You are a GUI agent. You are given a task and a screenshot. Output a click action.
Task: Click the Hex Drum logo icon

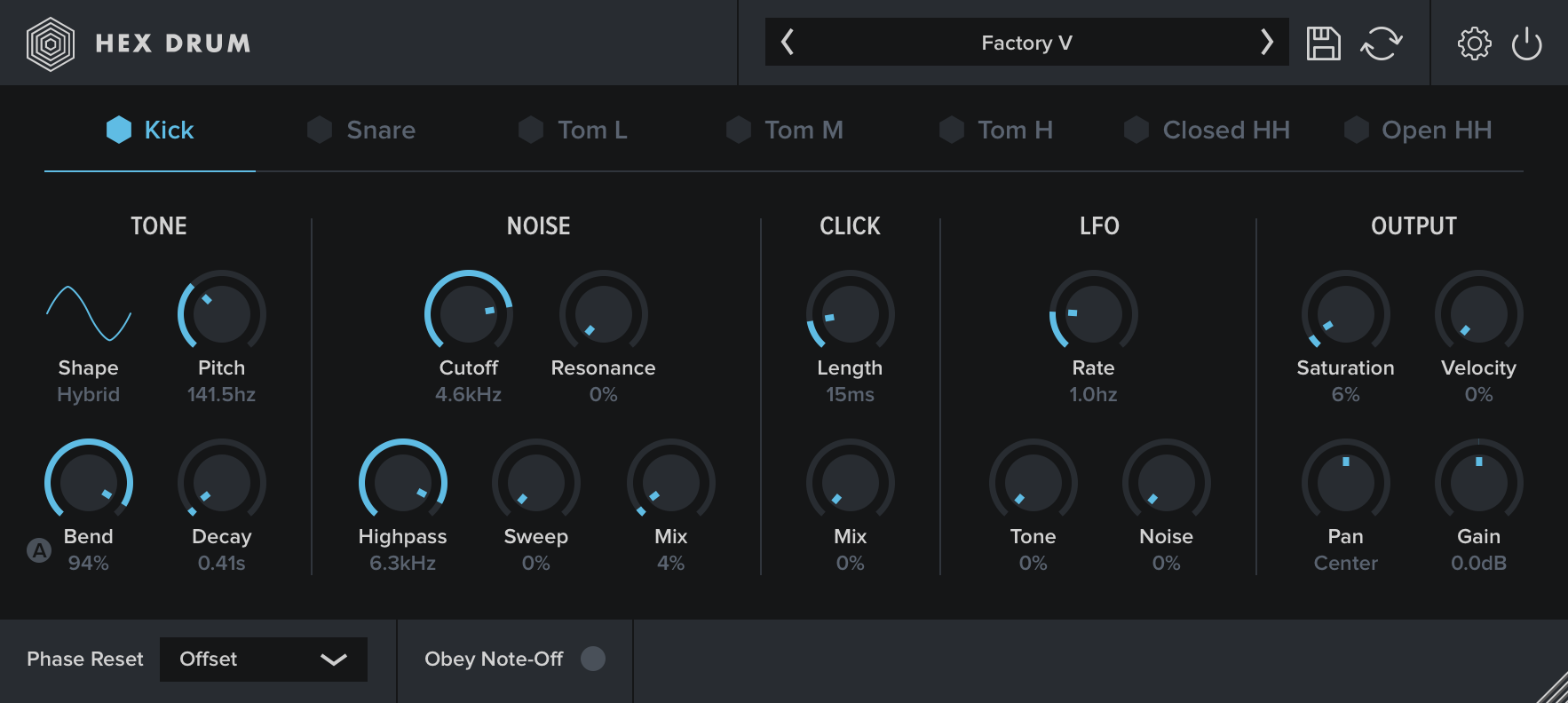click(51, 43)
